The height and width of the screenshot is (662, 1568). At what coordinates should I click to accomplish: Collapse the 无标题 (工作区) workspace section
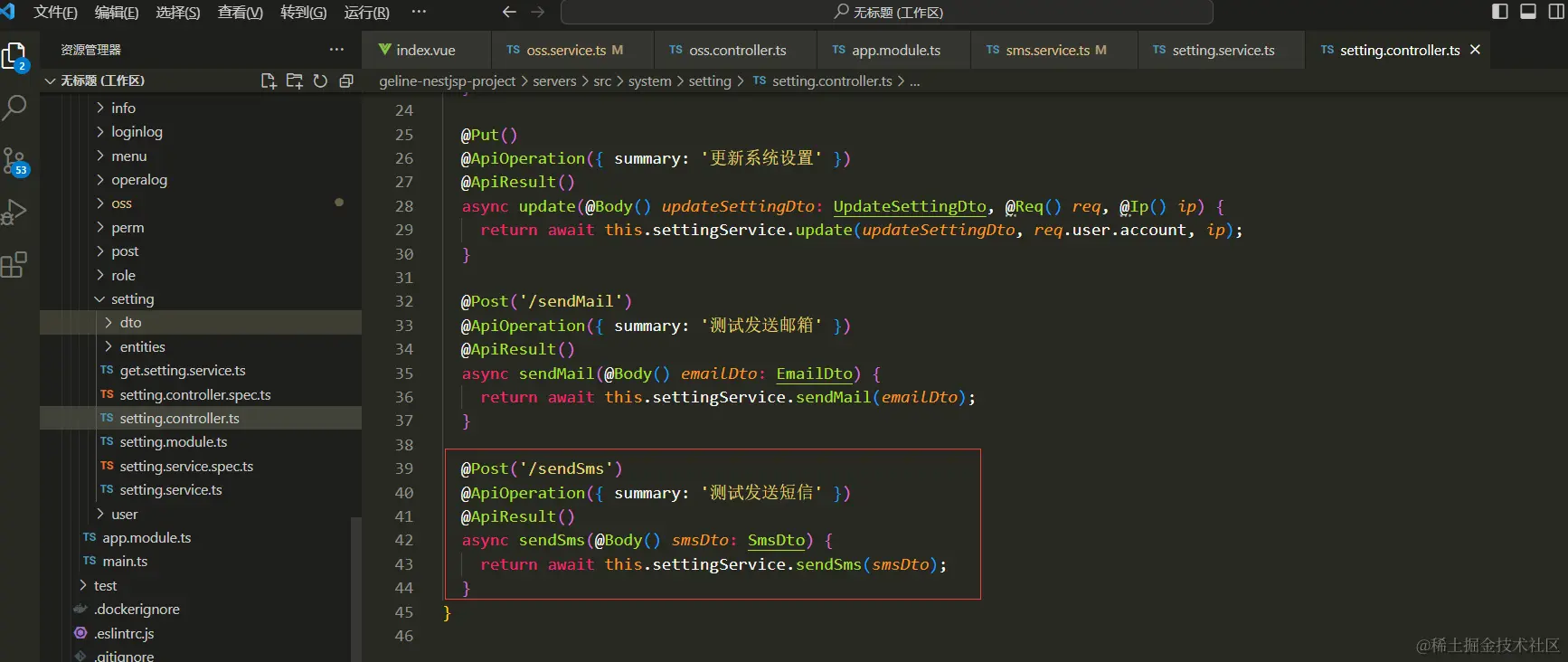point(103,80)
